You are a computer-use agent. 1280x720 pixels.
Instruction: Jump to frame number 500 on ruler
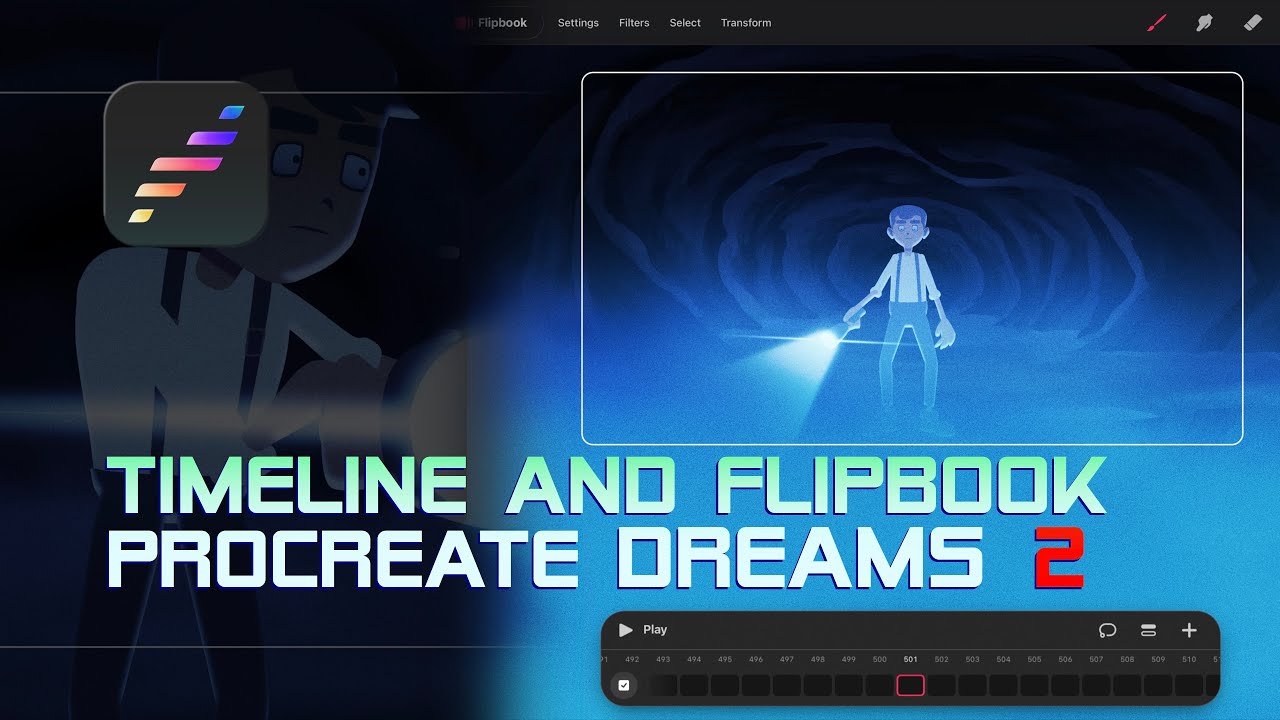[x=880, y=660]
